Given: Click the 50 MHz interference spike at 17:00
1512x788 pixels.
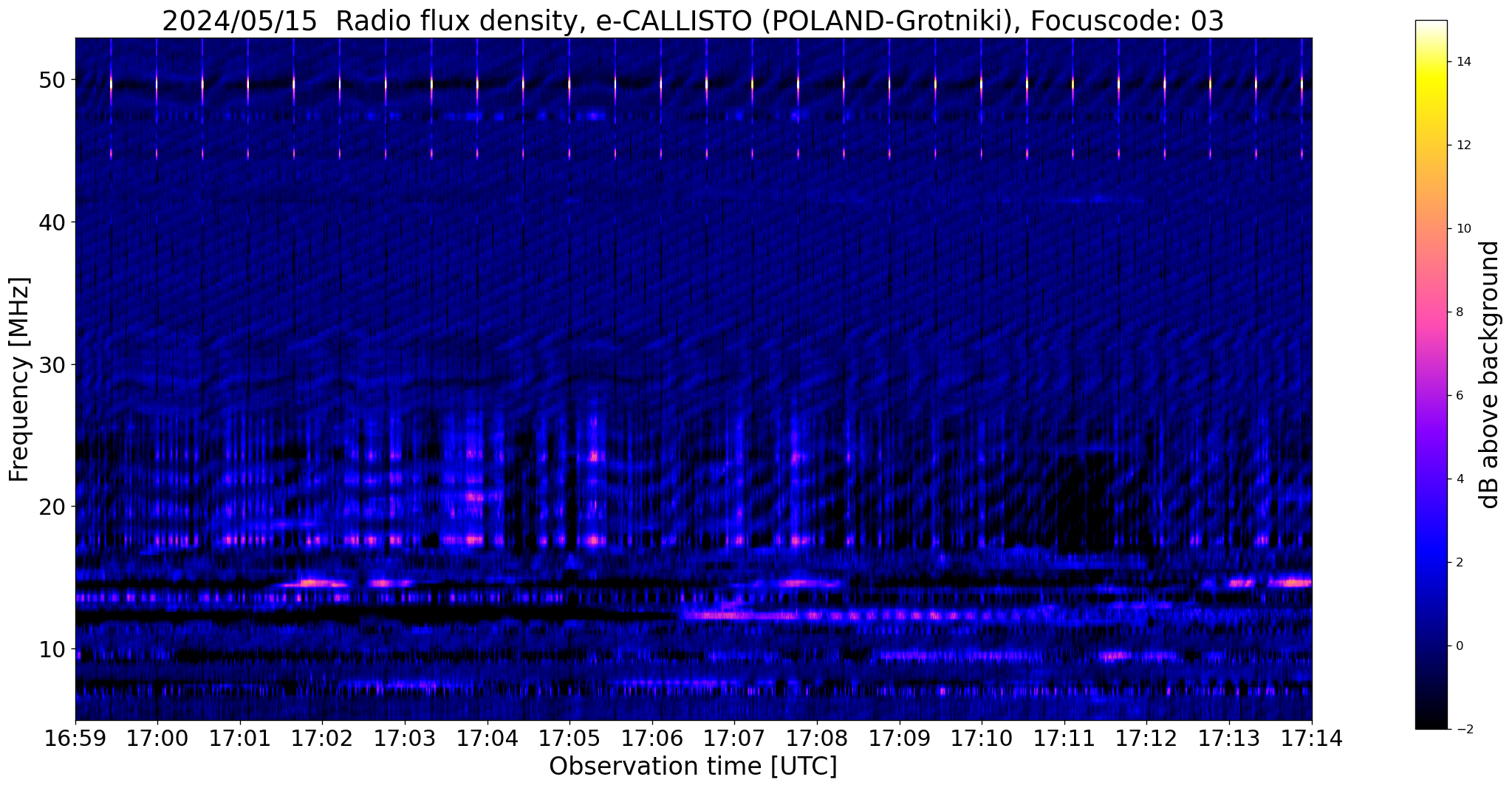Looking at the screenshot, I should pos(157,83).
